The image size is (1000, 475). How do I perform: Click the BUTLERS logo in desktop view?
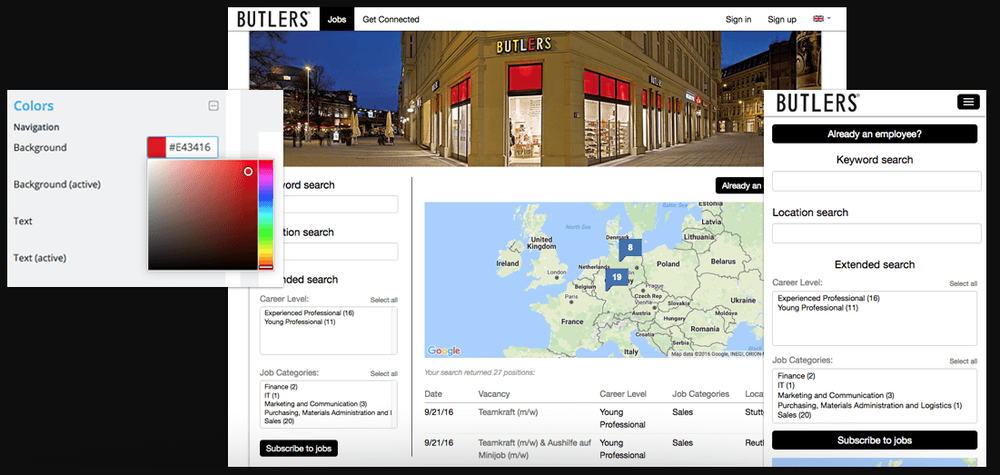coord(274,19)
